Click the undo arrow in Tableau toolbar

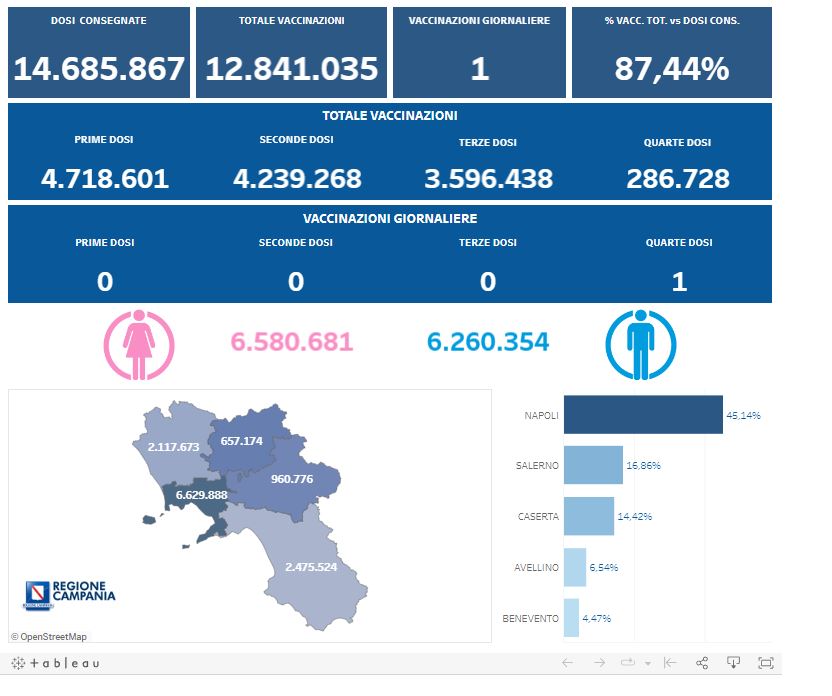567,663
